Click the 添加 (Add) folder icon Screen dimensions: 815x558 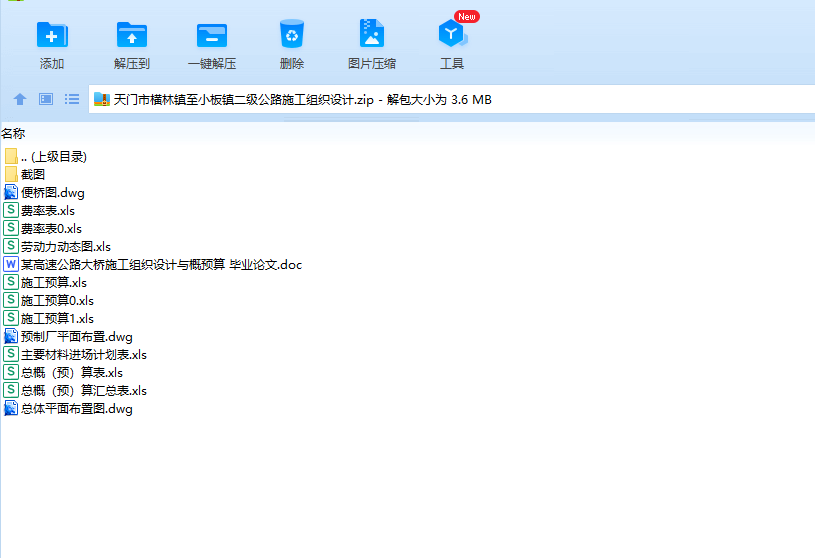pos(52,35)
